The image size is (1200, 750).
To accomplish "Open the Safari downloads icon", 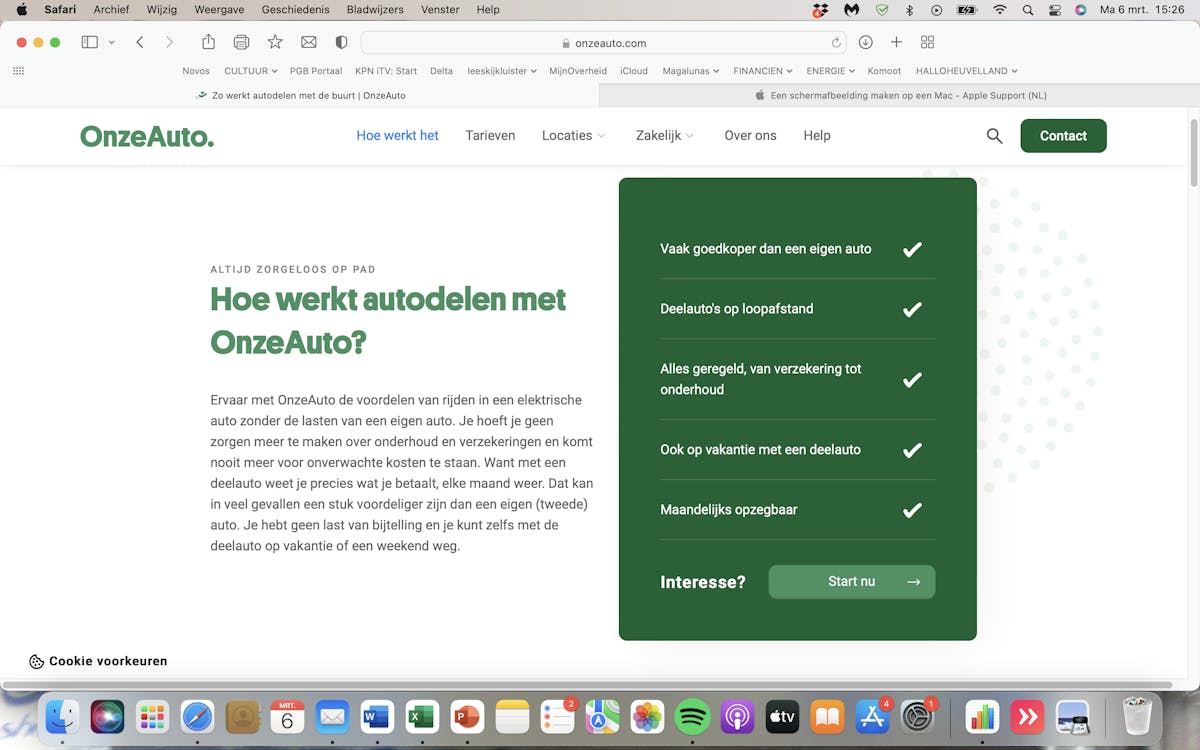I will [865, 42].
